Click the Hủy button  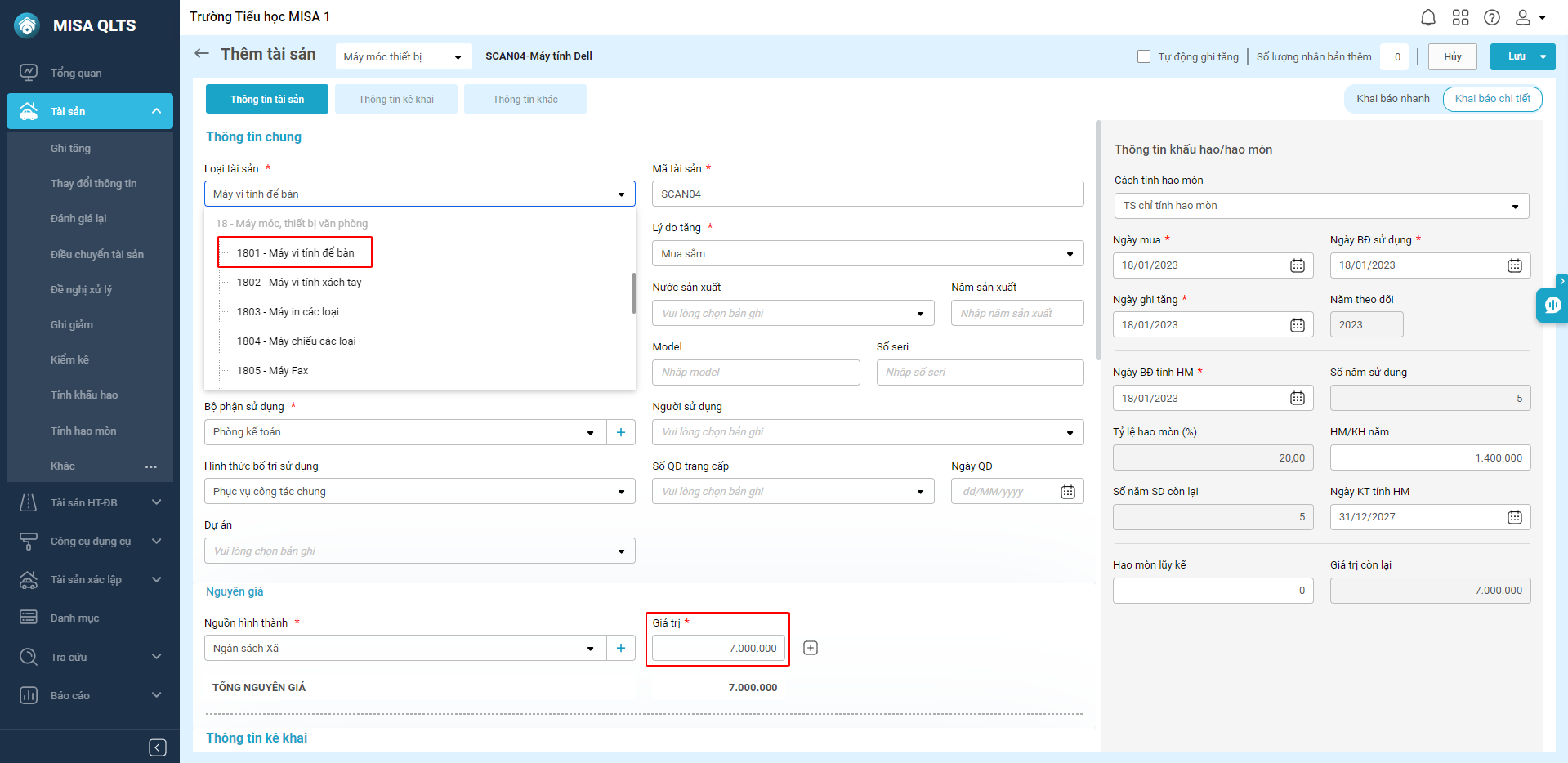1452,56
